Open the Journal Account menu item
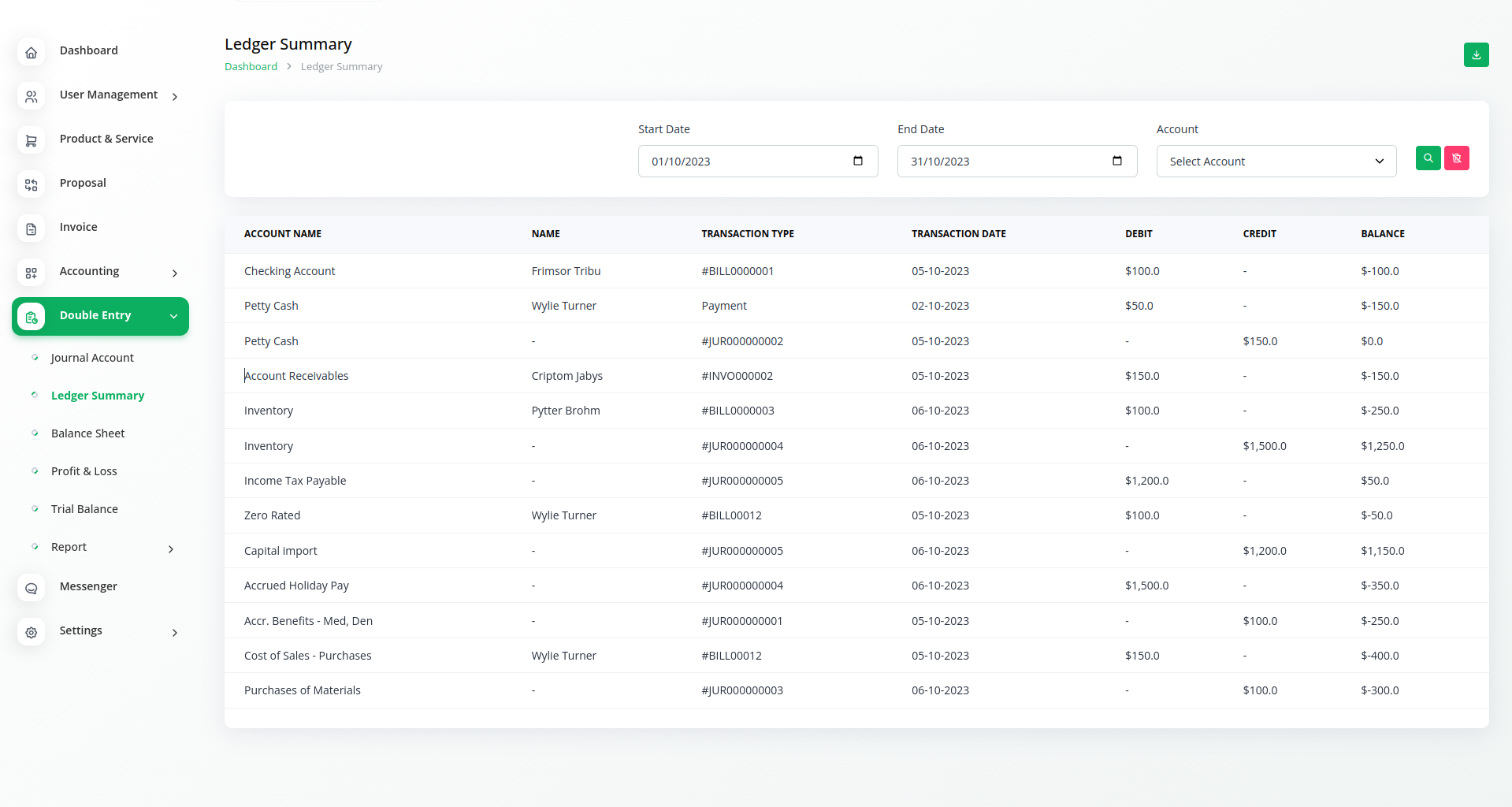This screenshot has height=807, width=1512. 92,358
